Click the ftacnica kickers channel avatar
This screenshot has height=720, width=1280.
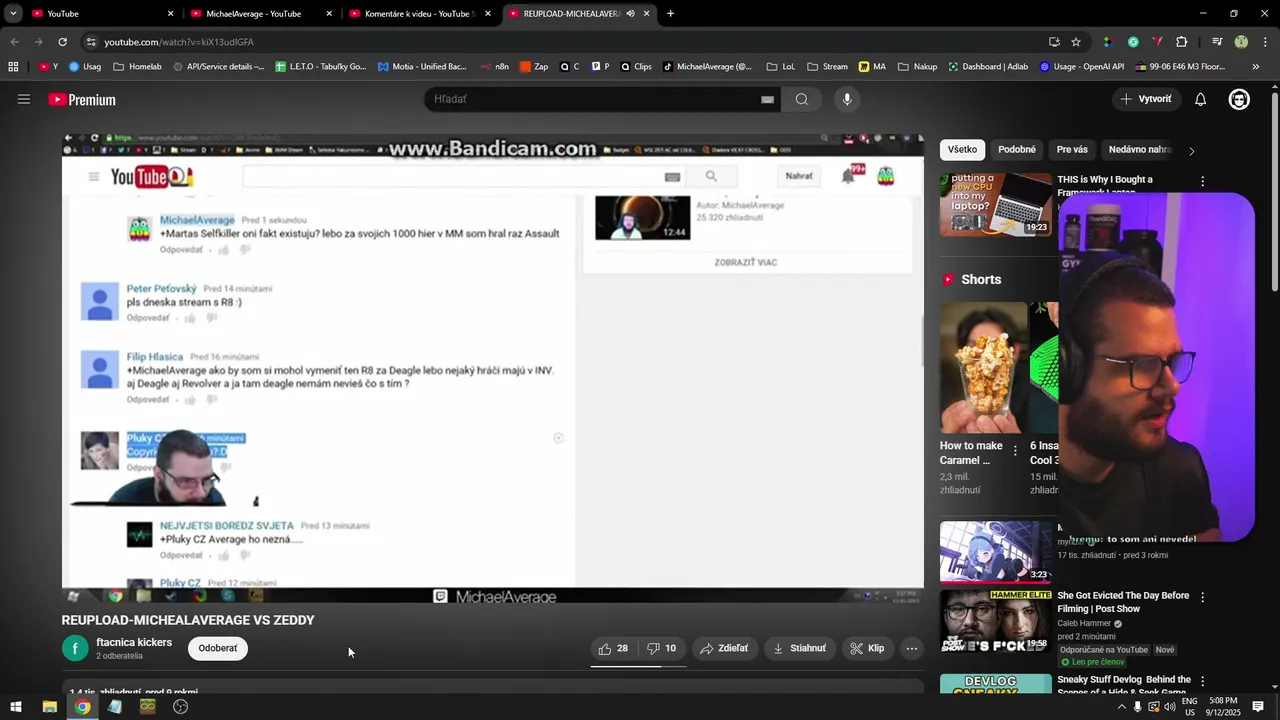[x=75, y=648]
